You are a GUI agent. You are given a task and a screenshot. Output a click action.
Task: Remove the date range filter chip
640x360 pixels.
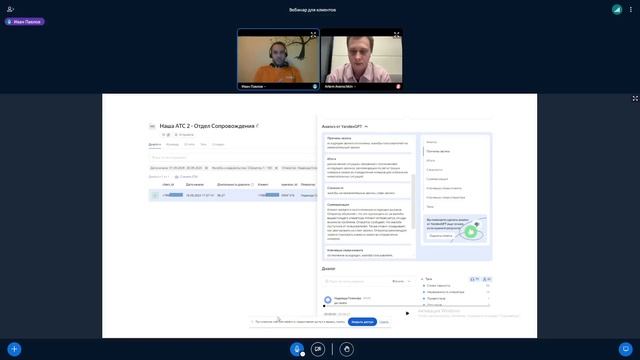pos(206,168)
